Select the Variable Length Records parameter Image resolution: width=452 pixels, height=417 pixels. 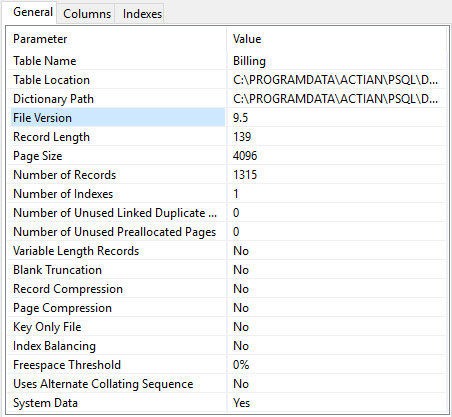click(76, 251)
